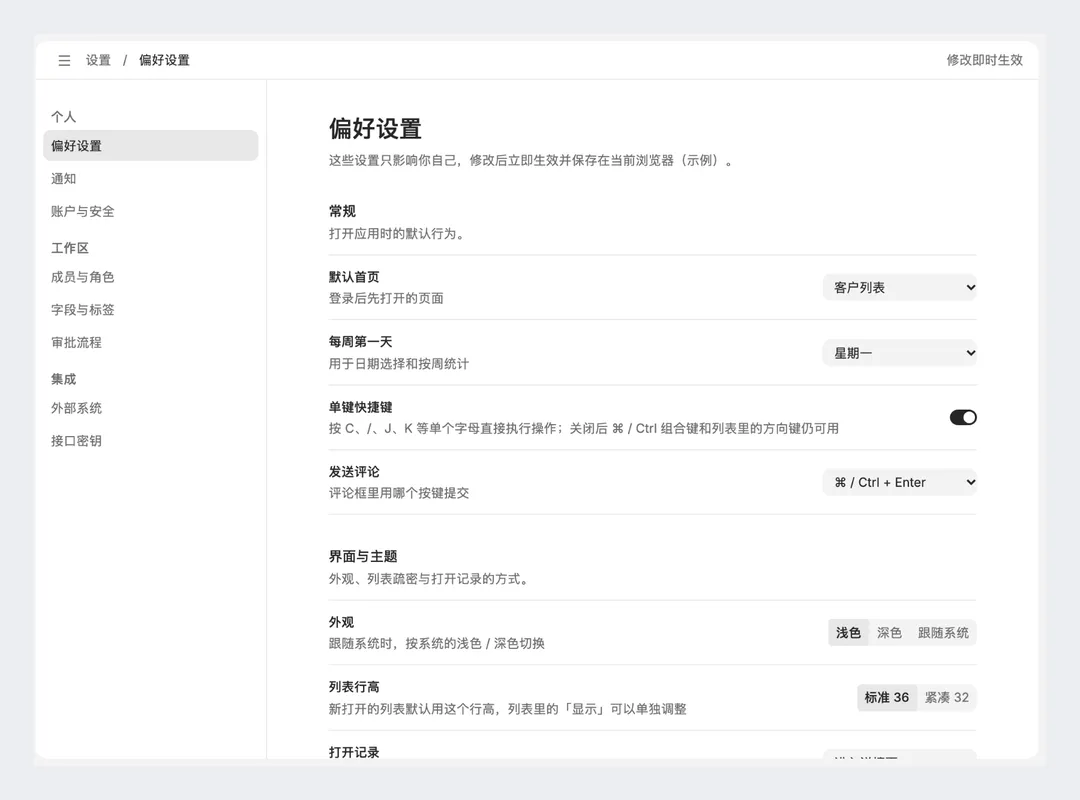
Task: Open the 发送评论 shortcut dropdown
Action: (900, 482)
